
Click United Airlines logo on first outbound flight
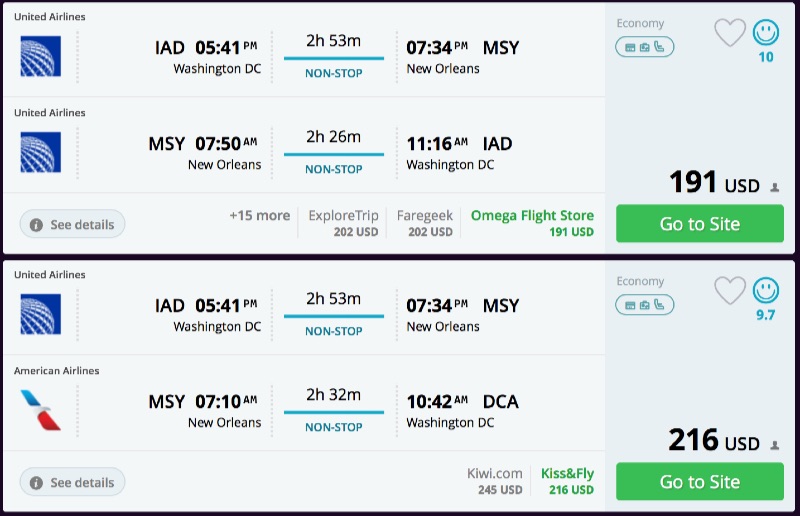click(x=40, y=56)
